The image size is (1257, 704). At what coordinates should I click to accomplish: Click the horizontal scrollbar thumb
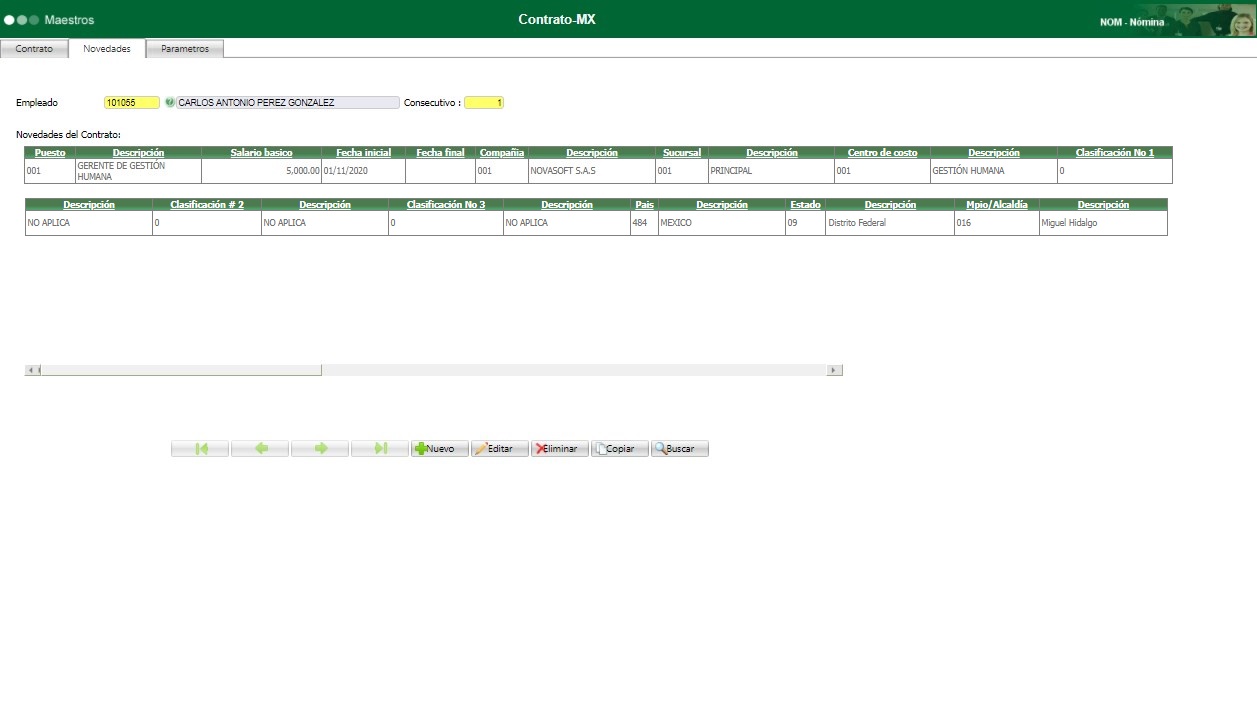181,370
